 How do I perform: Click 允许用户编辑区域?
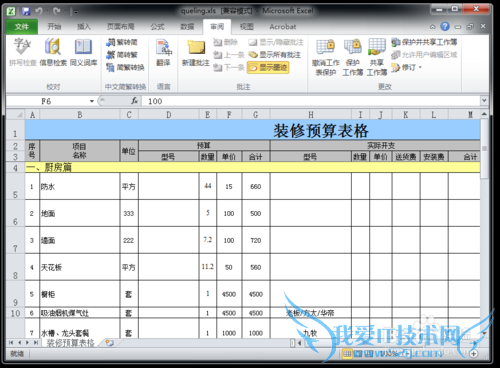coord(424,55)
